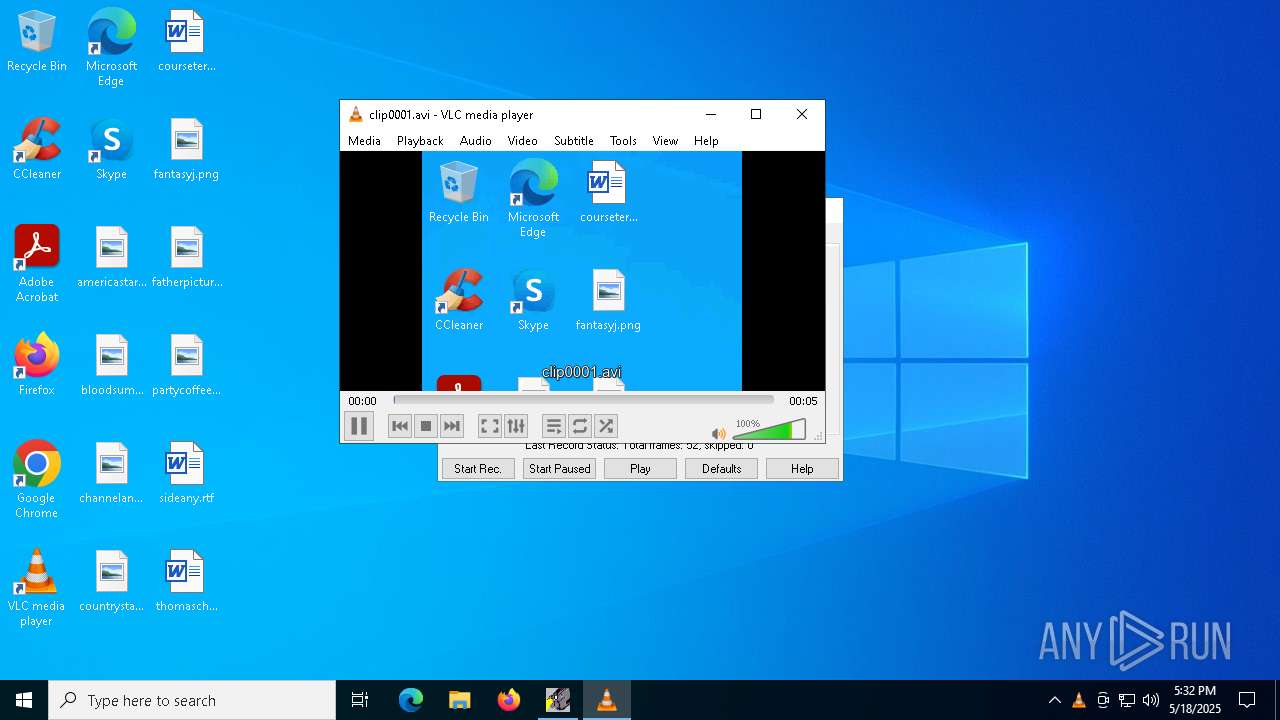
Task: Mute audio with VLC speaker icon
Action: pos(718,433)
